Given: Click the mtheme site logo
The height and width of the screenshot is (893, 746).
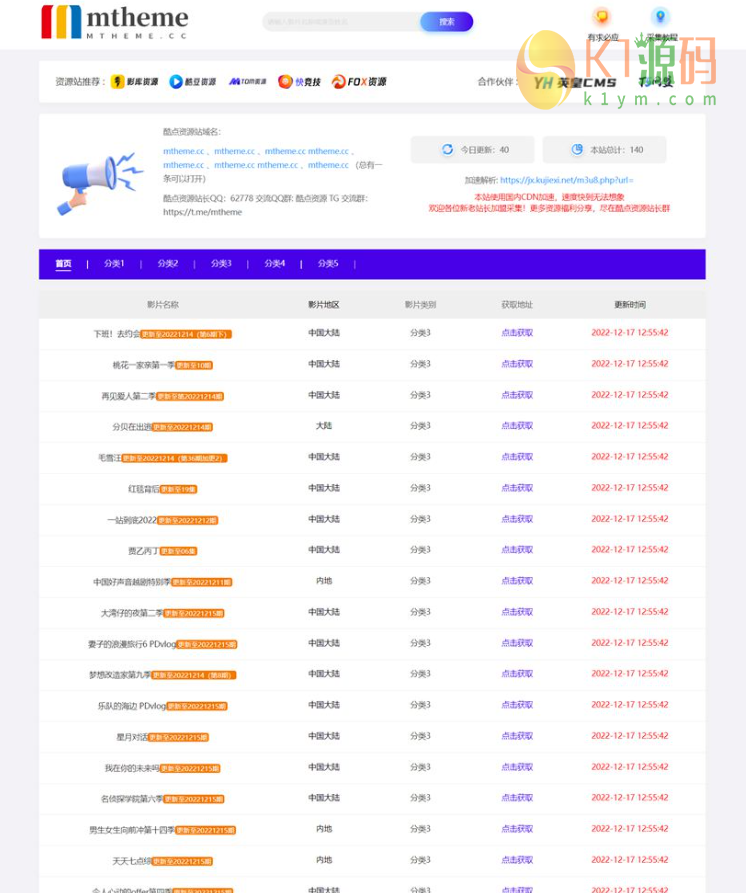Looking at the screenshot, I should click(114, 22).
